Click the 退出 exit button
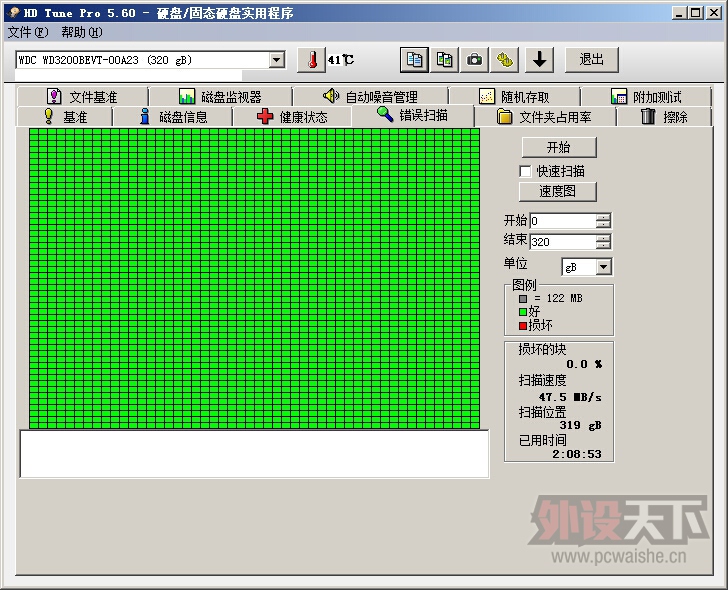The width and height of the screenshot is (728, 590). tap(592, 60)
